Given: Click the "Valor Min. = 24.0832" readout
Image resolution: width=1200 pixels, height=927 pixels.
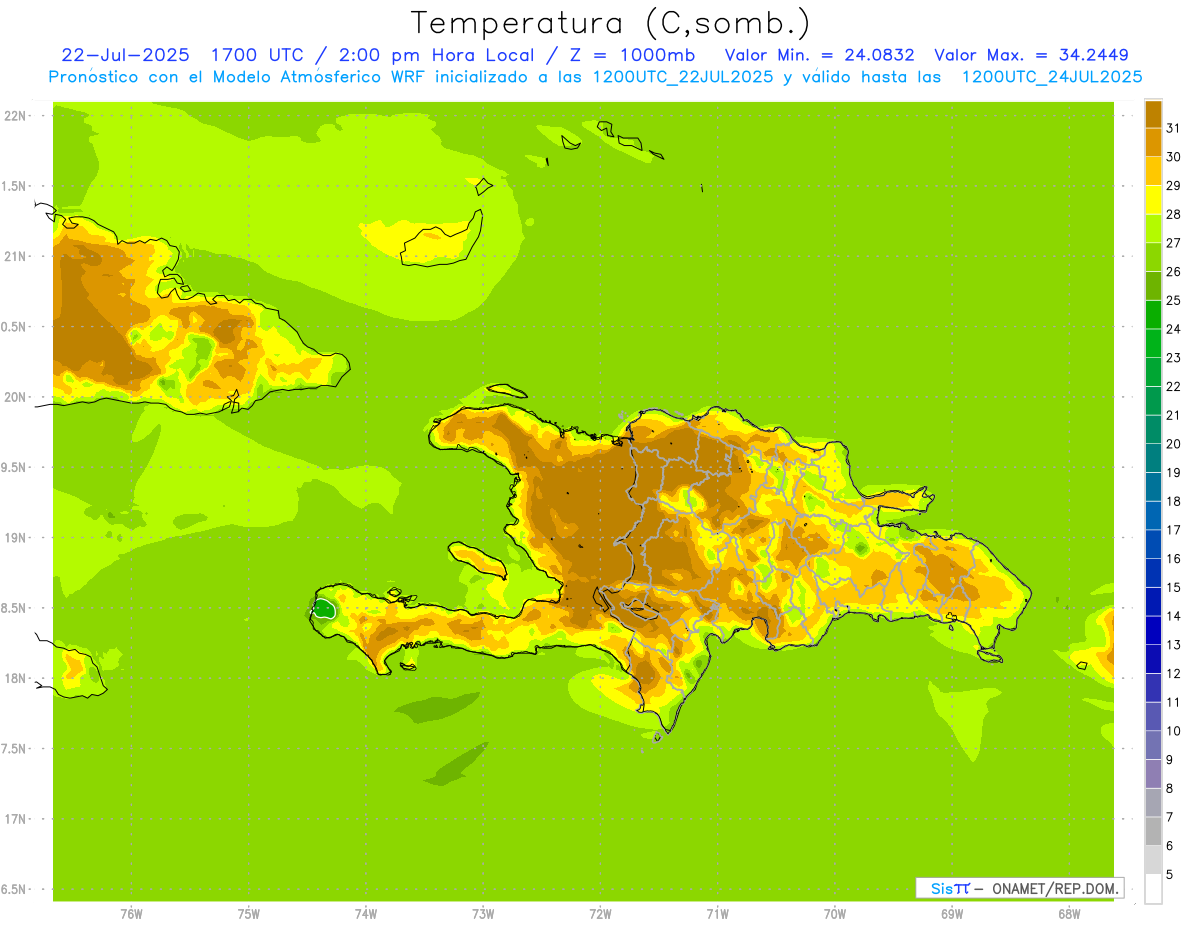Looking at the screenshot, I should pos(819,55).
